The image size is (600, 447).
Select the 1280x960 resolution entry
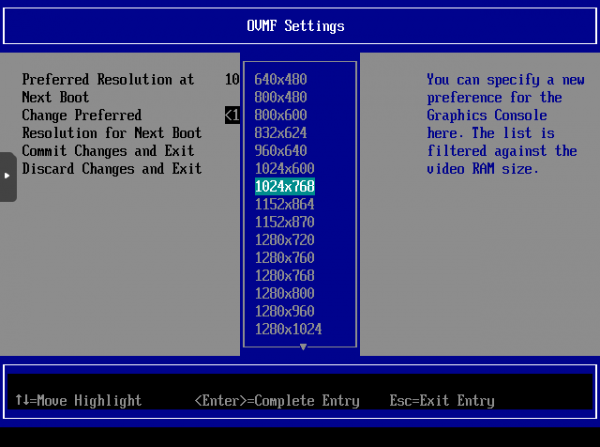point(284,311)
